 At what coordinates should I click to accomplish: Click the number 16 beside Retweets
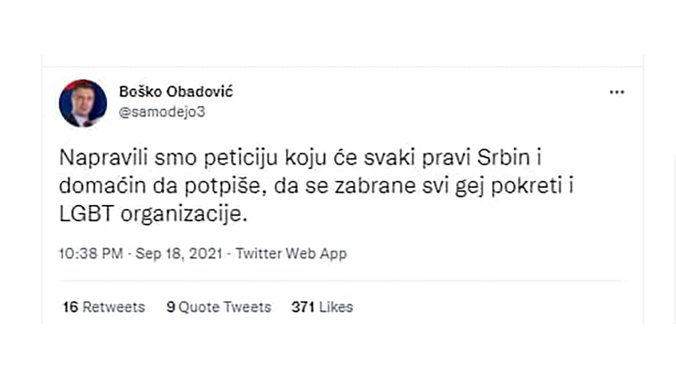click(70, 307)
